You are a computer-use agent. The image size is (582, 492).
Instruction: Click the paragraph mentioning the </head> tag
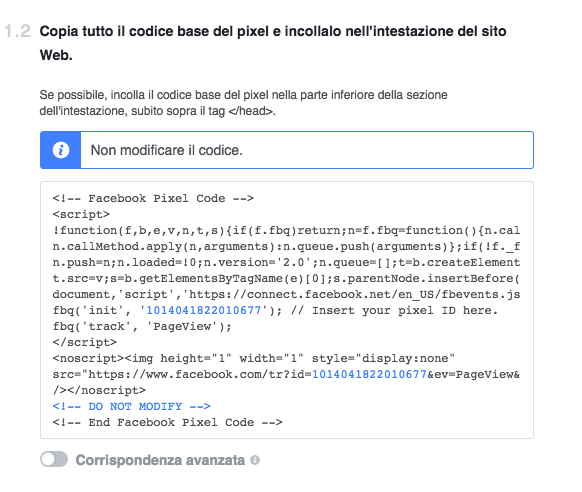(x=243, y=103)
